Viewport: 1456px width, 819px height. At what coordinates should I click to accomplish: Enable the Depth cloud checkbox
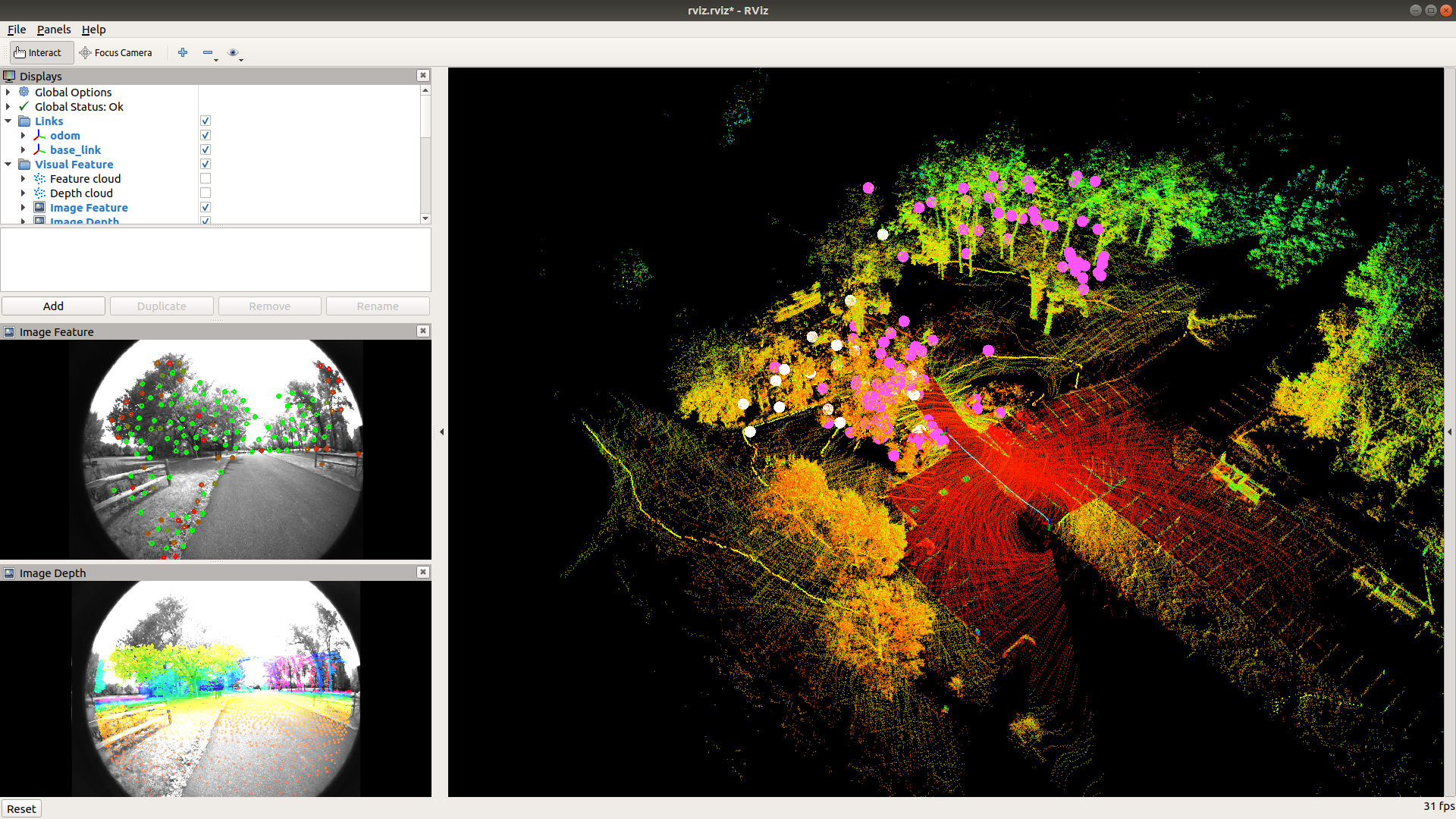pos(205,193)
